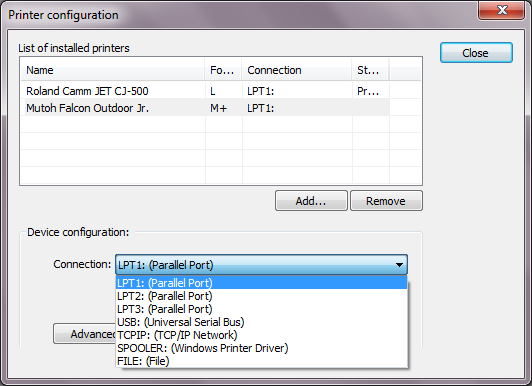
Task: Sort printers by Name column header
Action: pos(113,70)
